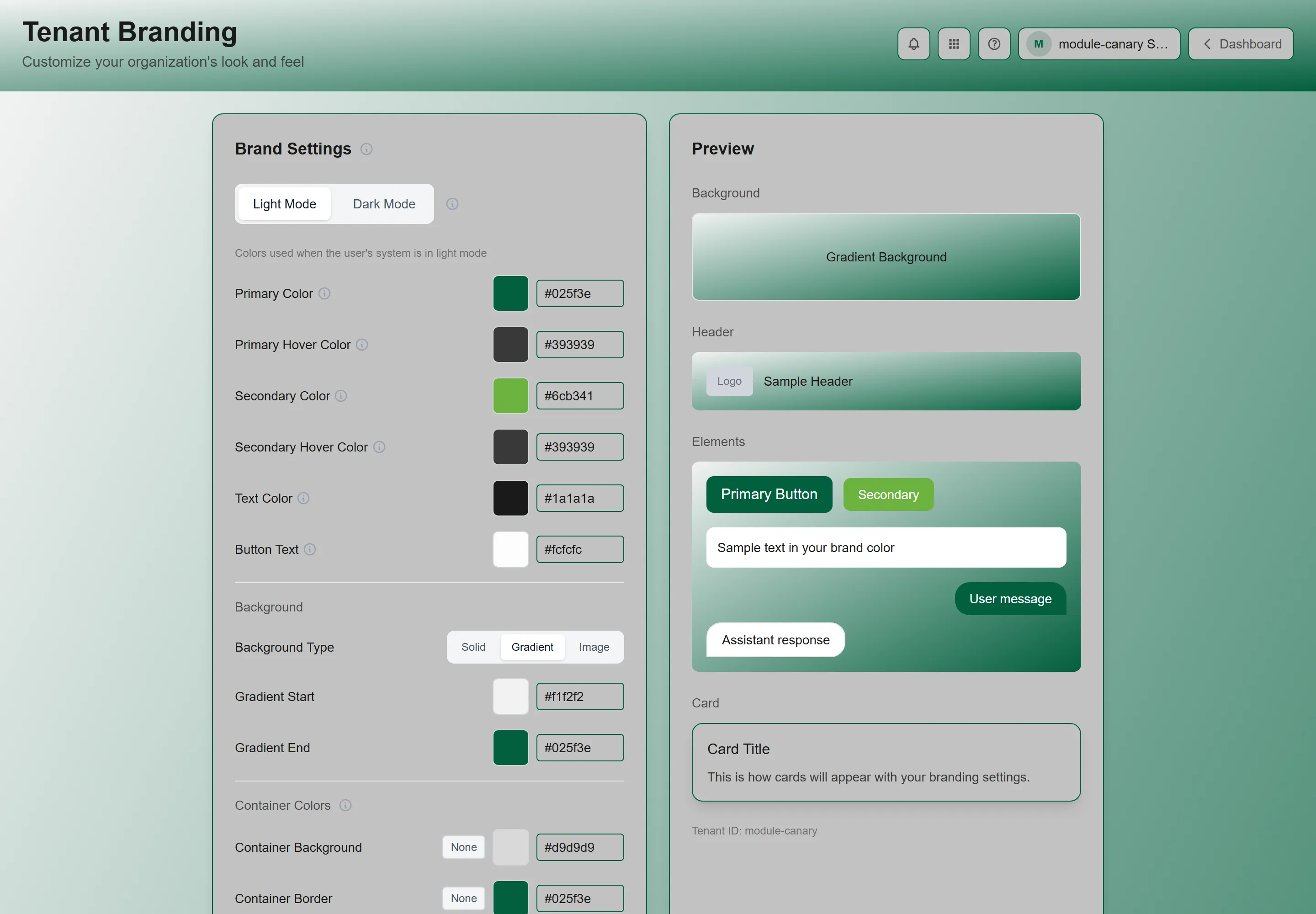Click the Primary Color info icon
This screenshot has width=1316, height=914.
325,293
